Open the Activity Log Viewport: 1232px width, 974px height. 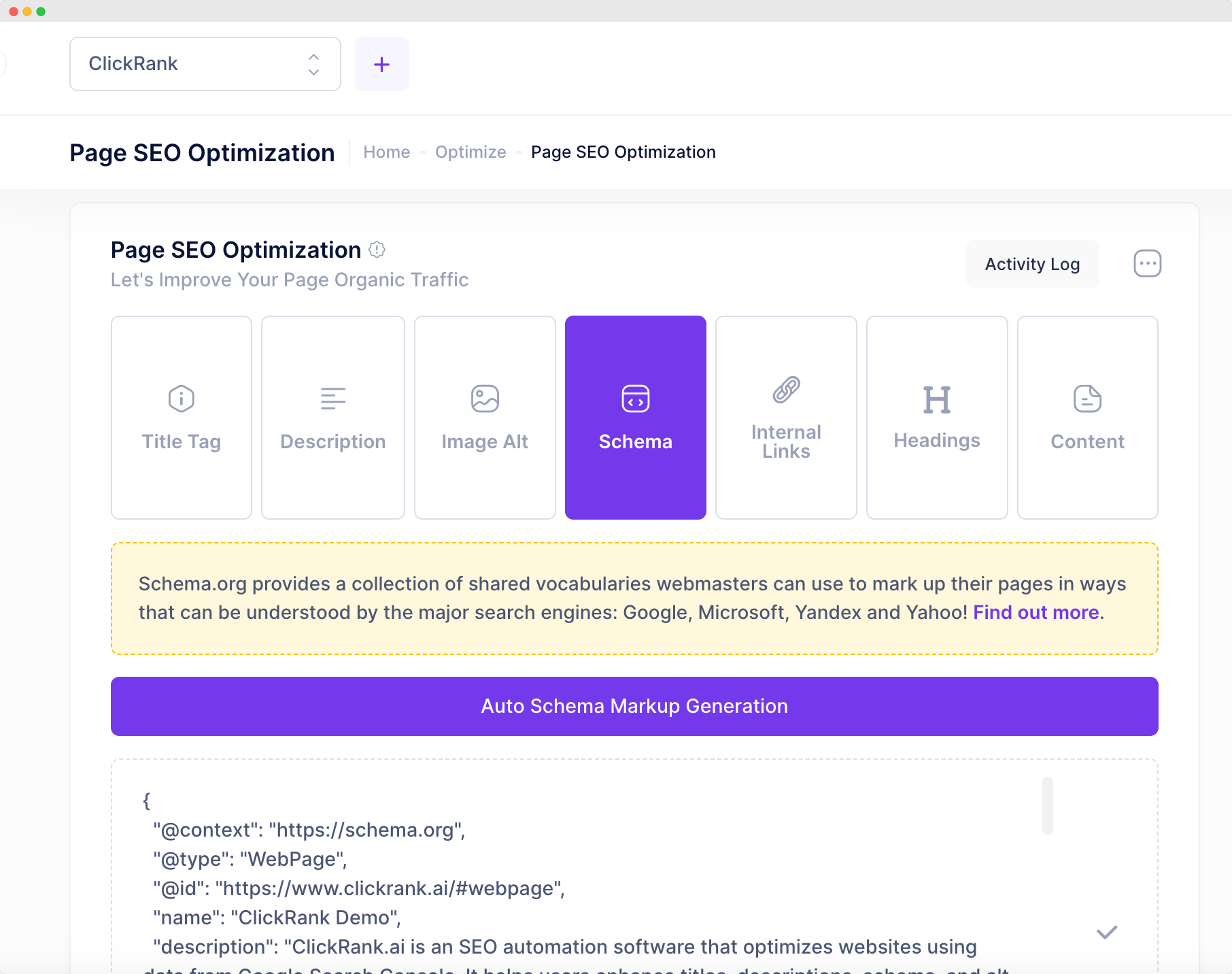click(1032, 264)
